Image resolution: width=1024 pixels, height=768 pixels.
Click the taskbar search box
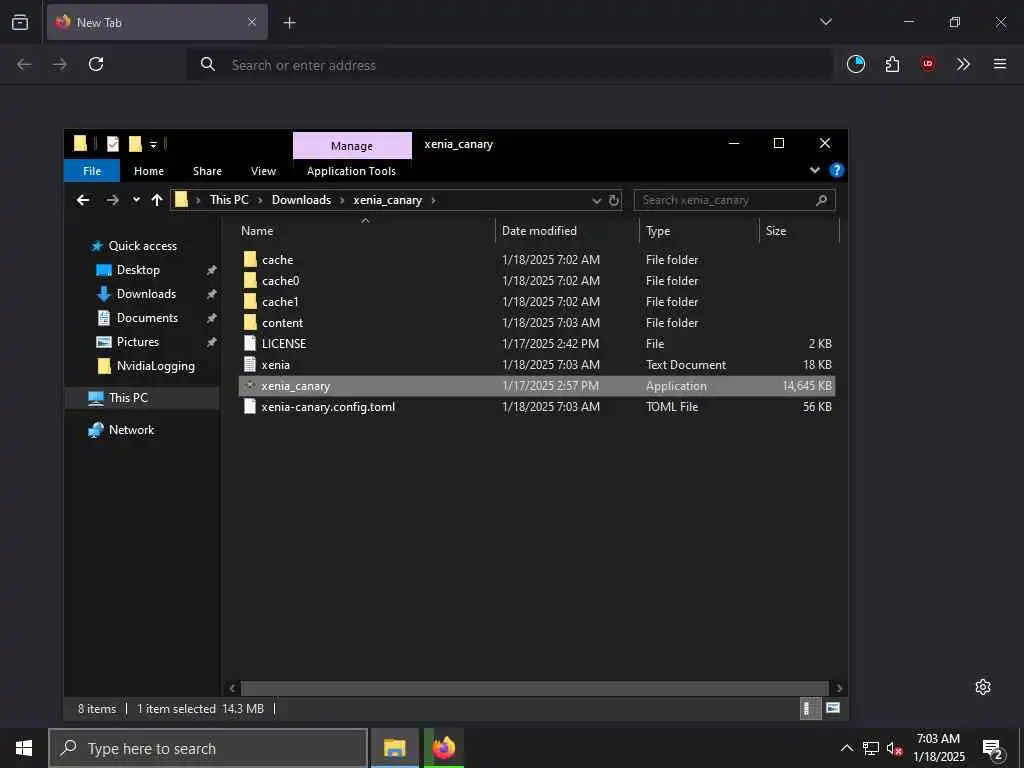[208, 748]
